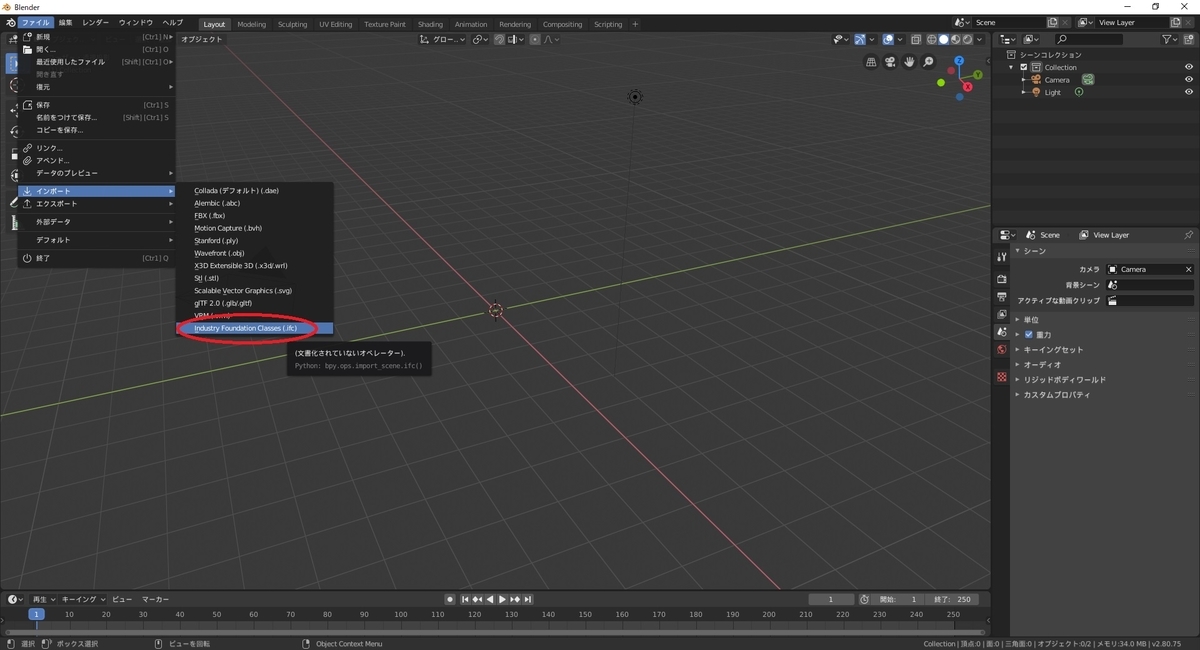Expand the キーイングセット panel
Viewport: 1200px width, 650px height.
tap(1053, 349)
